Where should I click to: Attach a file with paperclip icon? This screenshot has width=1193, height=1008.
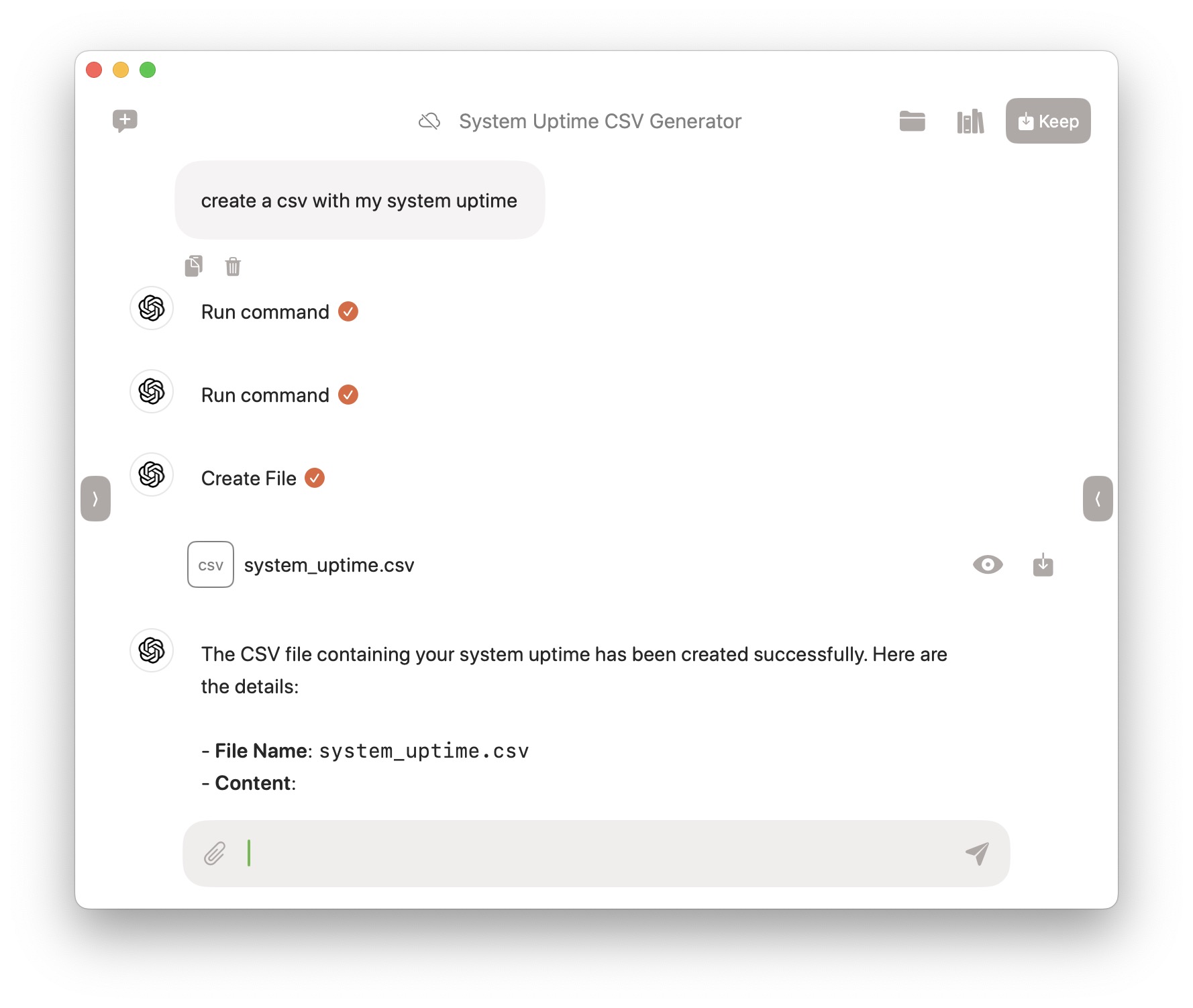pyautogui.click(x=215, y=854)
